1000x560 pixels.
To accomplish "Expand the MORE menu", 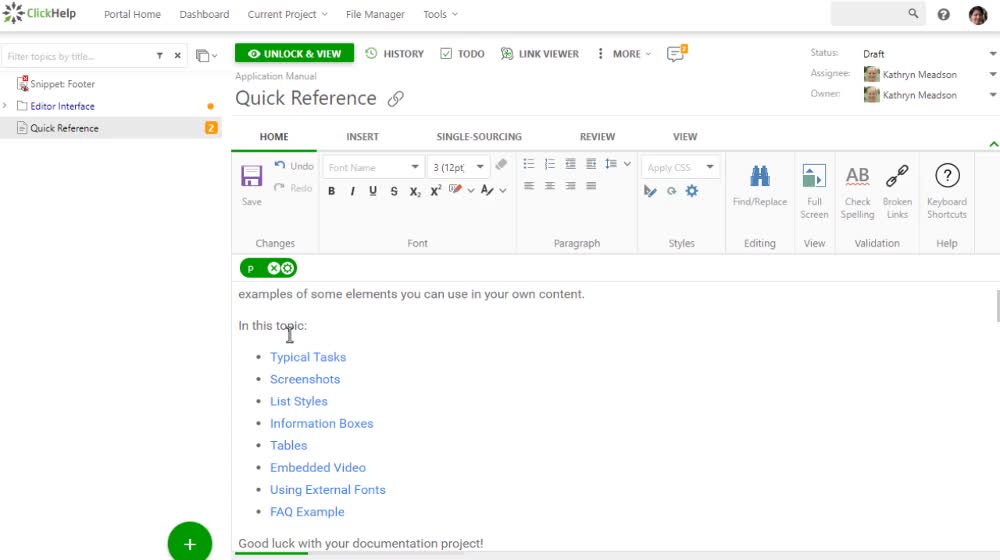I will 624,54.
